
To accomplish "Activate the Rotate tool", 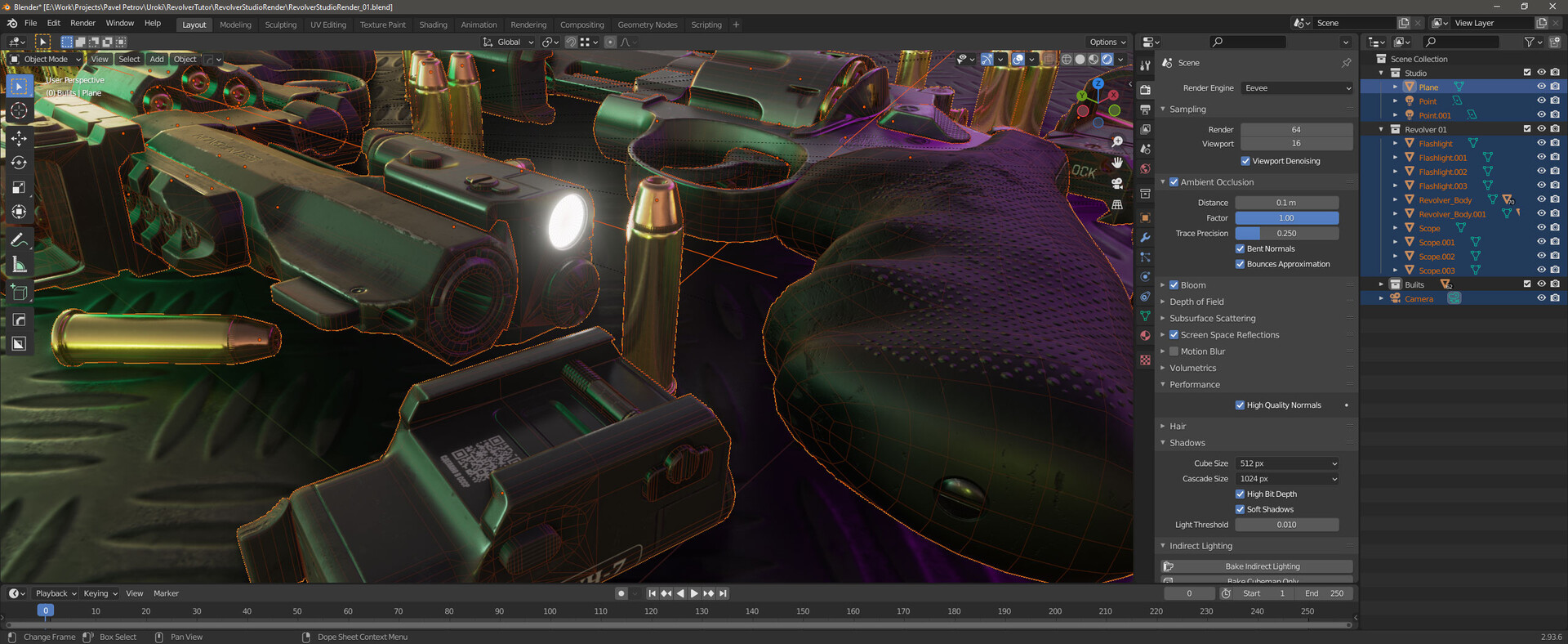I will point(20,163).
